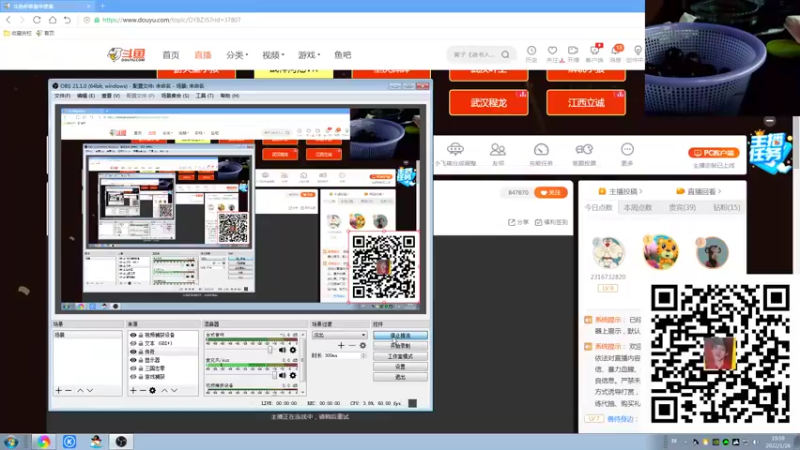The image size is (800, 450).
Task: Mute the 麦克风/Aux speaker icon
Action: [282, 376]
